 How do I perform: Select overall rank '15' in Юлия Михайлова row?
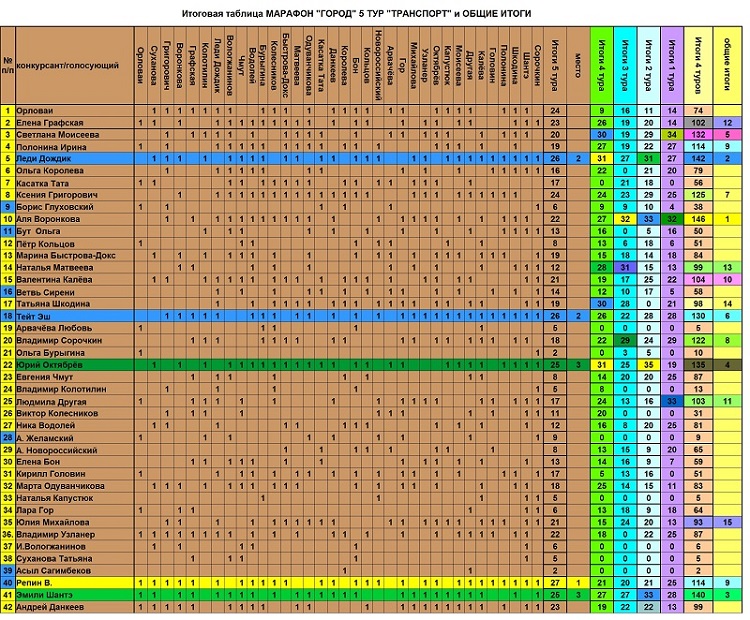728,522
